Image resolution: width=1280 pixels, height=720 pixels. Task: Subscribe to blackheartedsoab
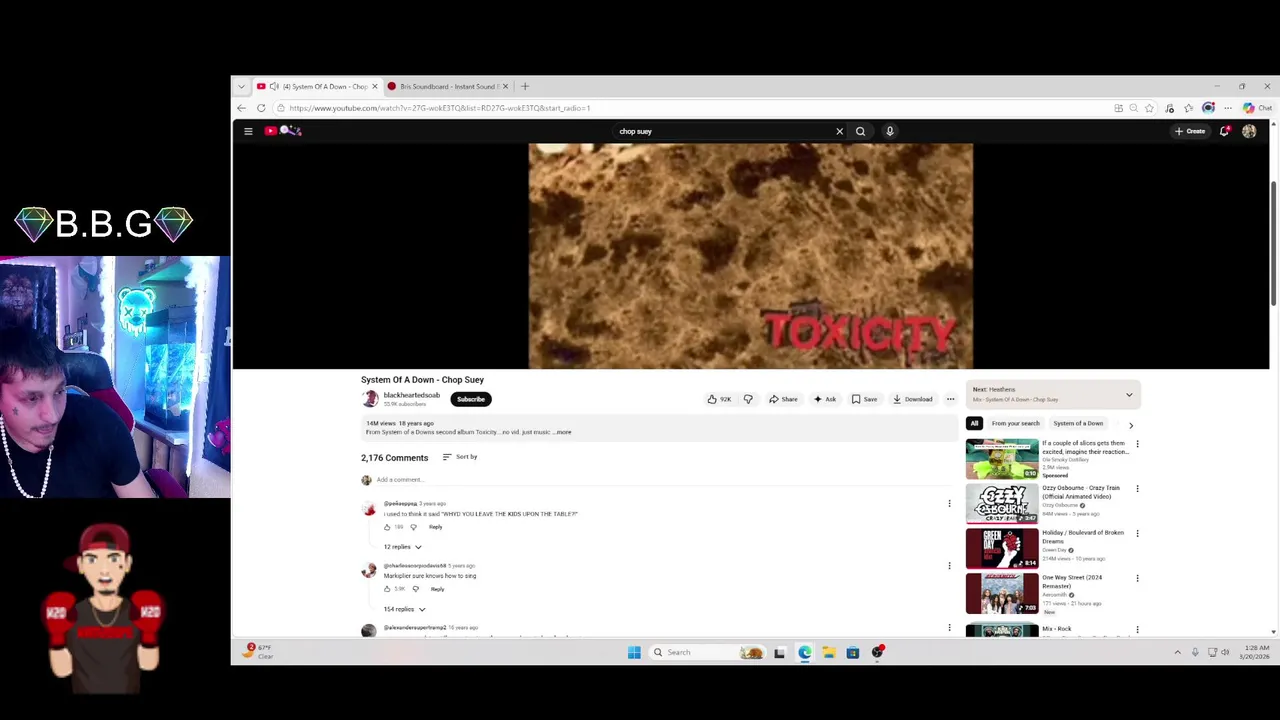click(470, 399)
